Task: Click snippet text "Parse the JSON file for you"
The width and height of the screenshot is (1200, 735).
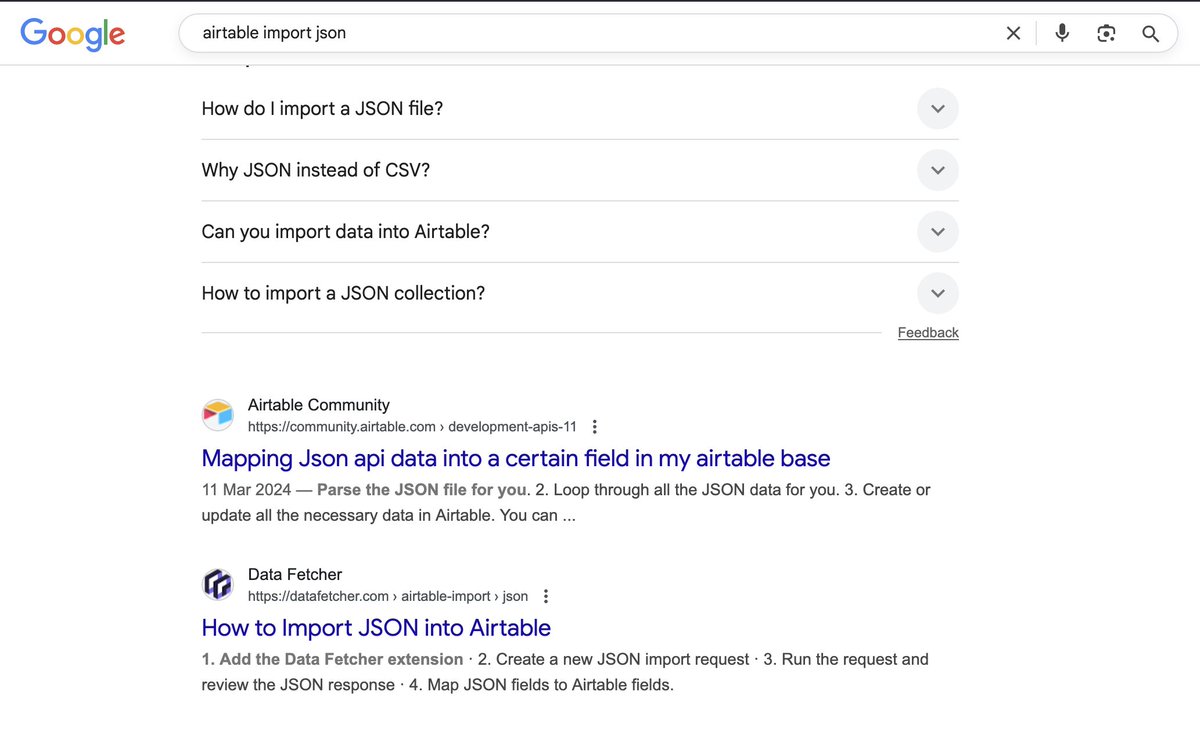Action: click(421, 490)
